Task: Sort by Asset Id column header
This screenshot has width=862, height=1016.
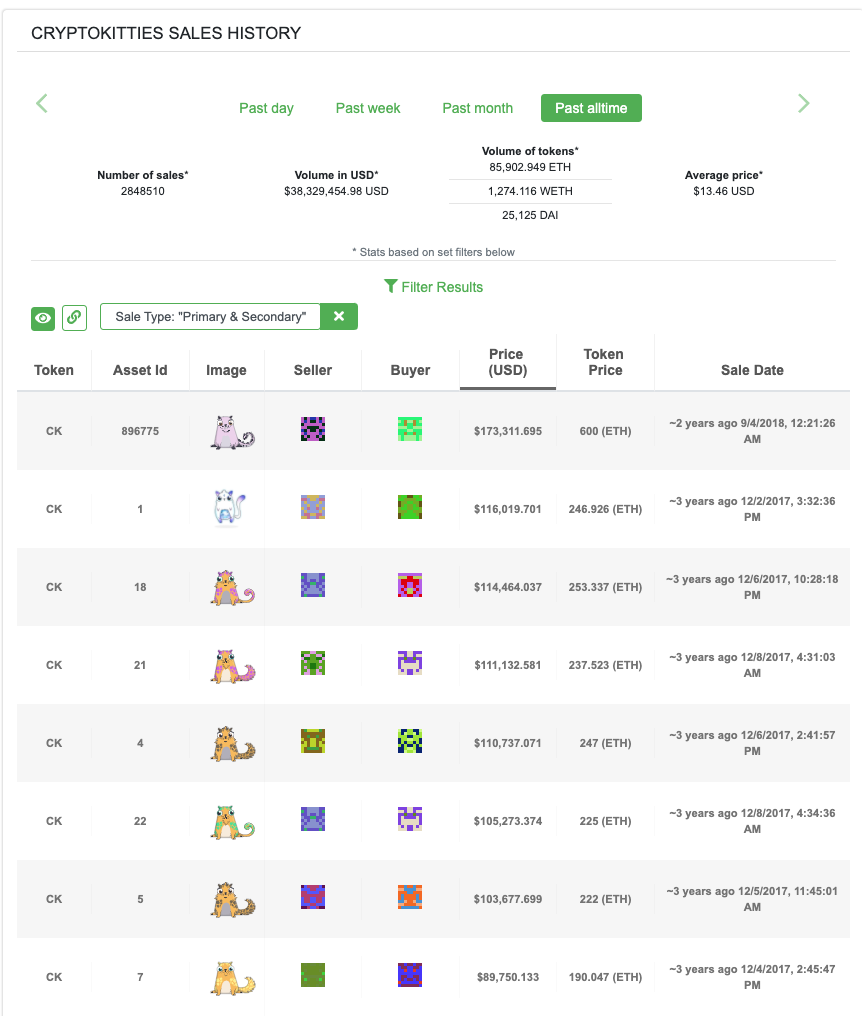Action: tap(140, 370)
